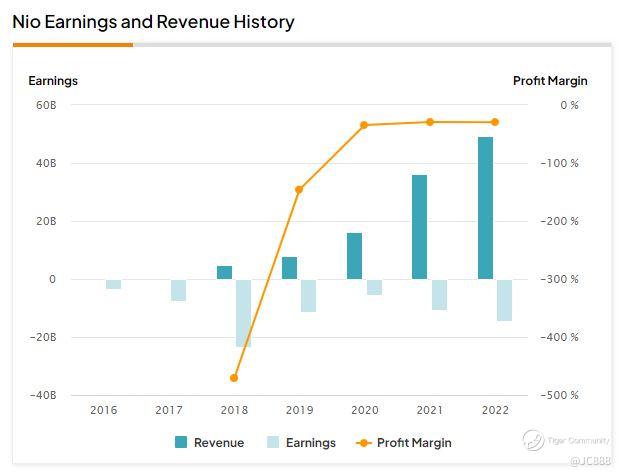Click the Revenue legend dark teal swatch
The image size is (622, 475).
[x=181, y=442]
